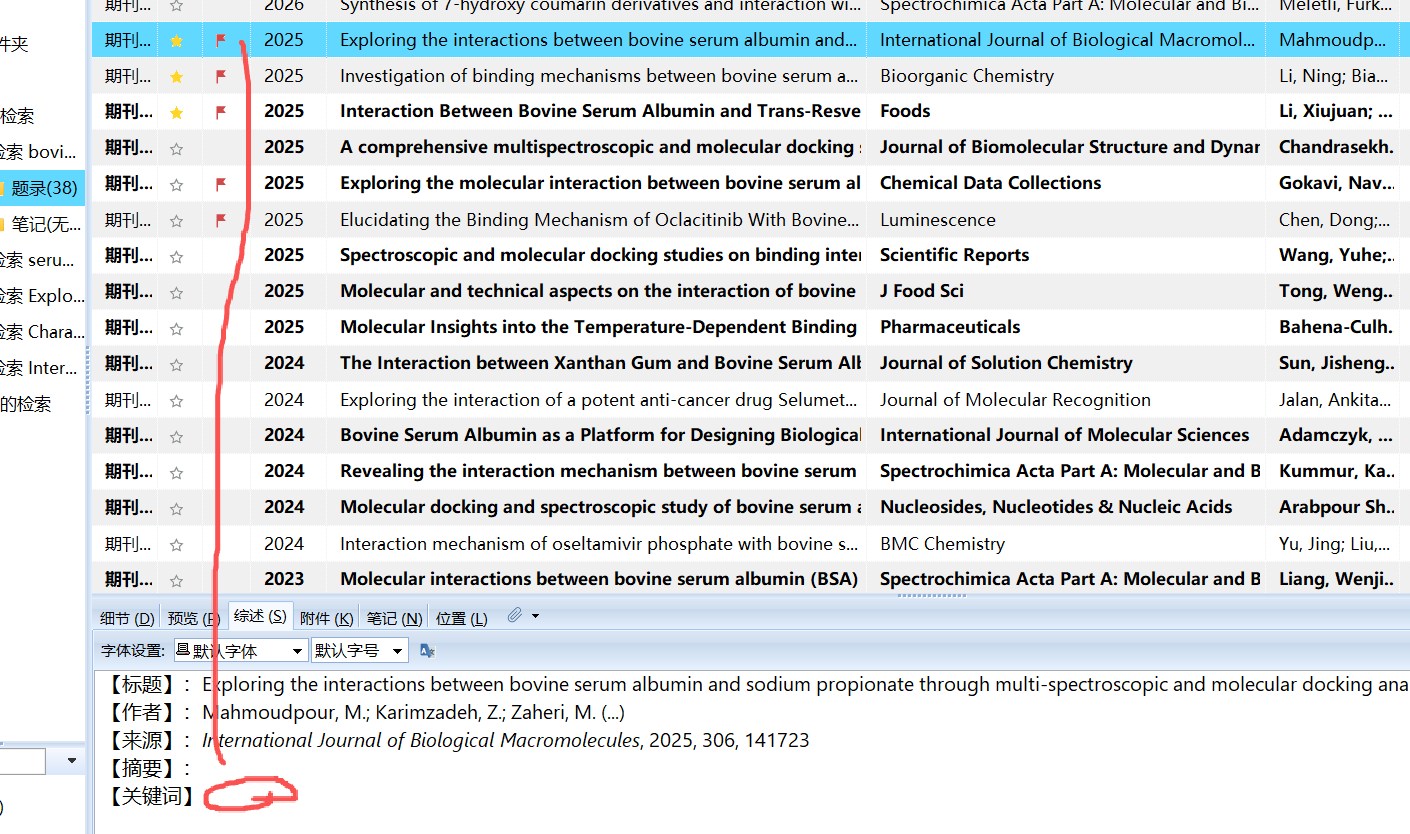The image size is (1410, 834).
Task: Toggle star on BMC Chemistry entry
Action: 177,544
